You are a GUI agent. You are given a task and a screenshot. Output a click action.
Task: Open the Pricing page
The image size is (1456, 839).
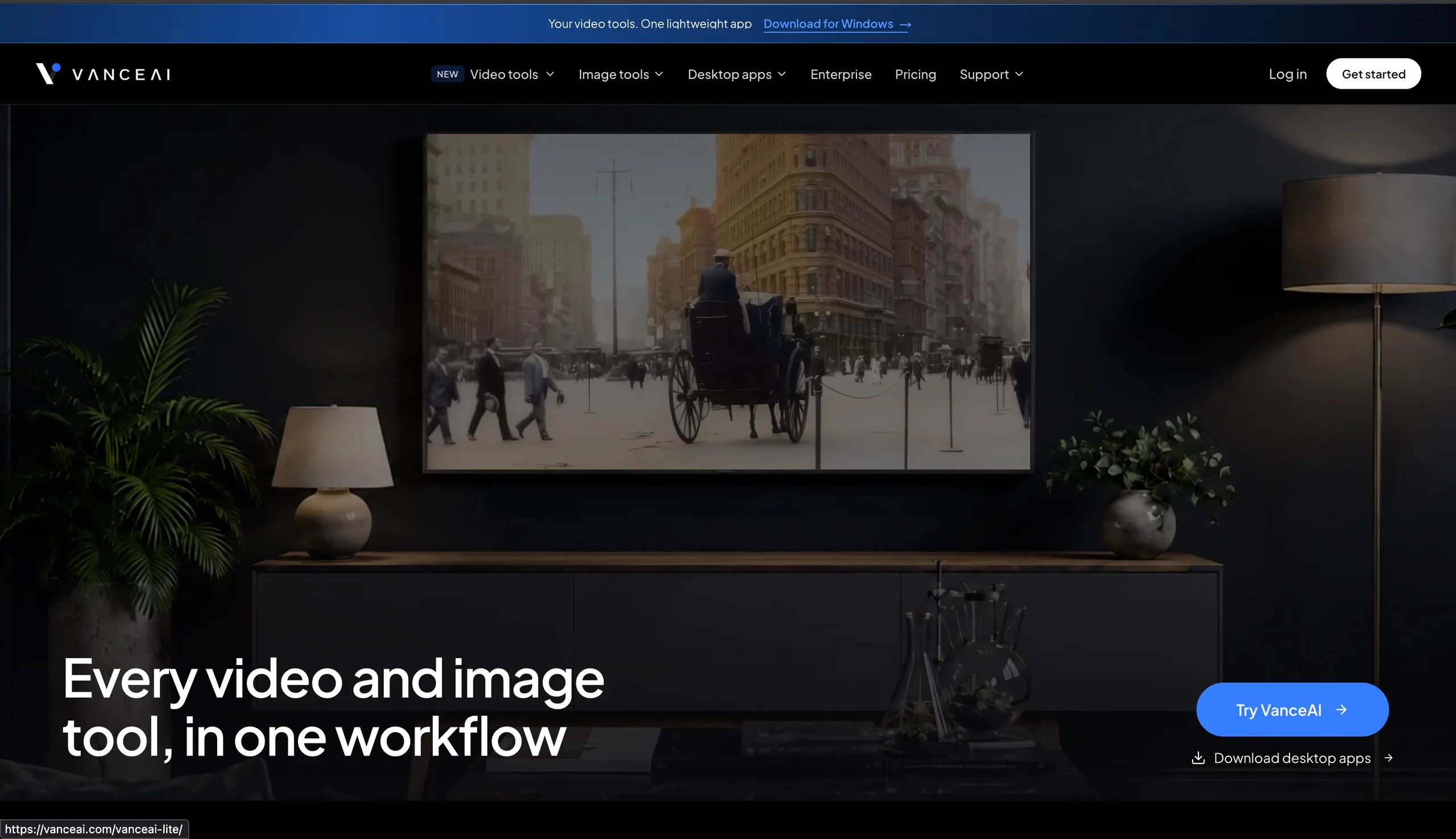915,74
